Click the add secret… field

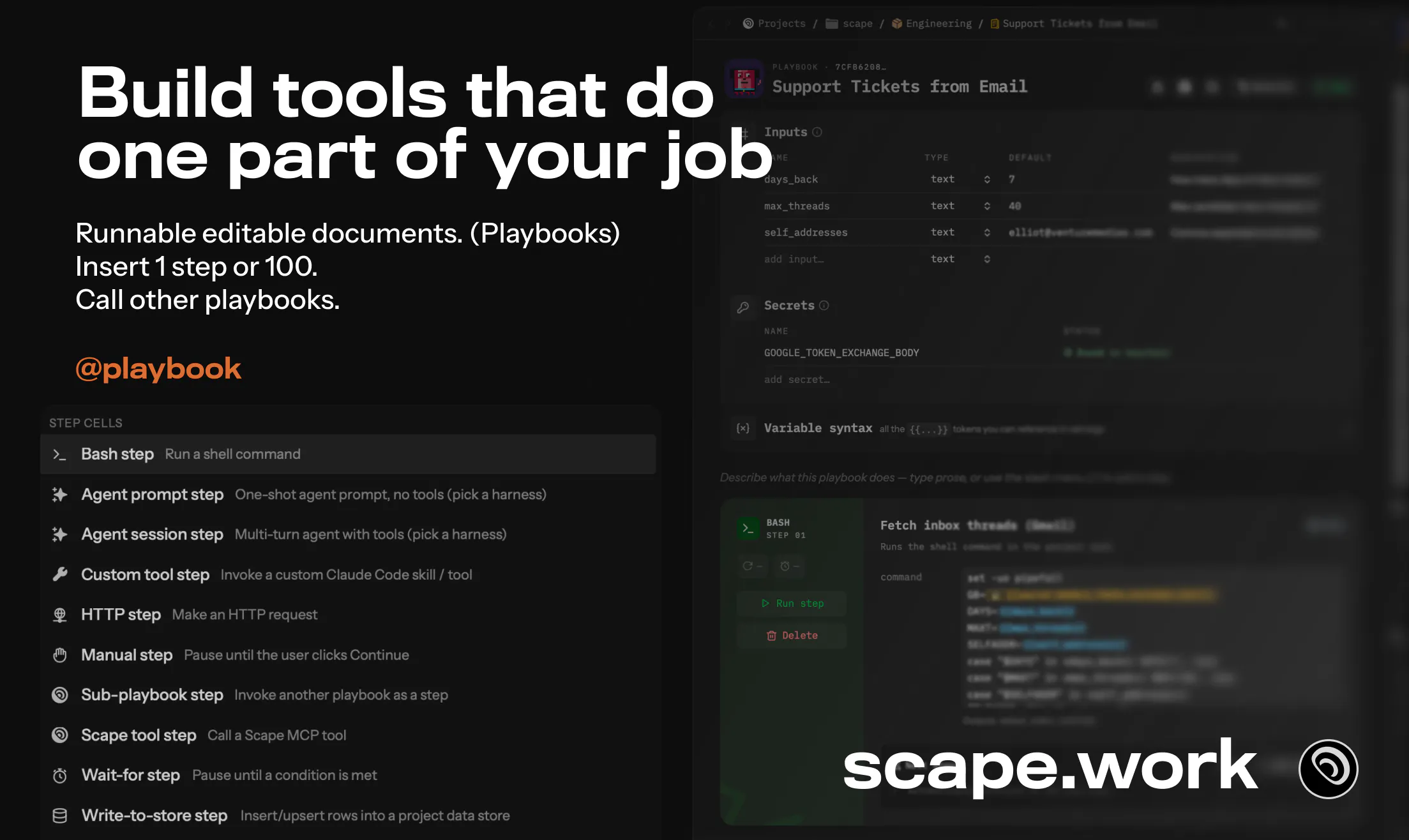(x=797, y=380)
